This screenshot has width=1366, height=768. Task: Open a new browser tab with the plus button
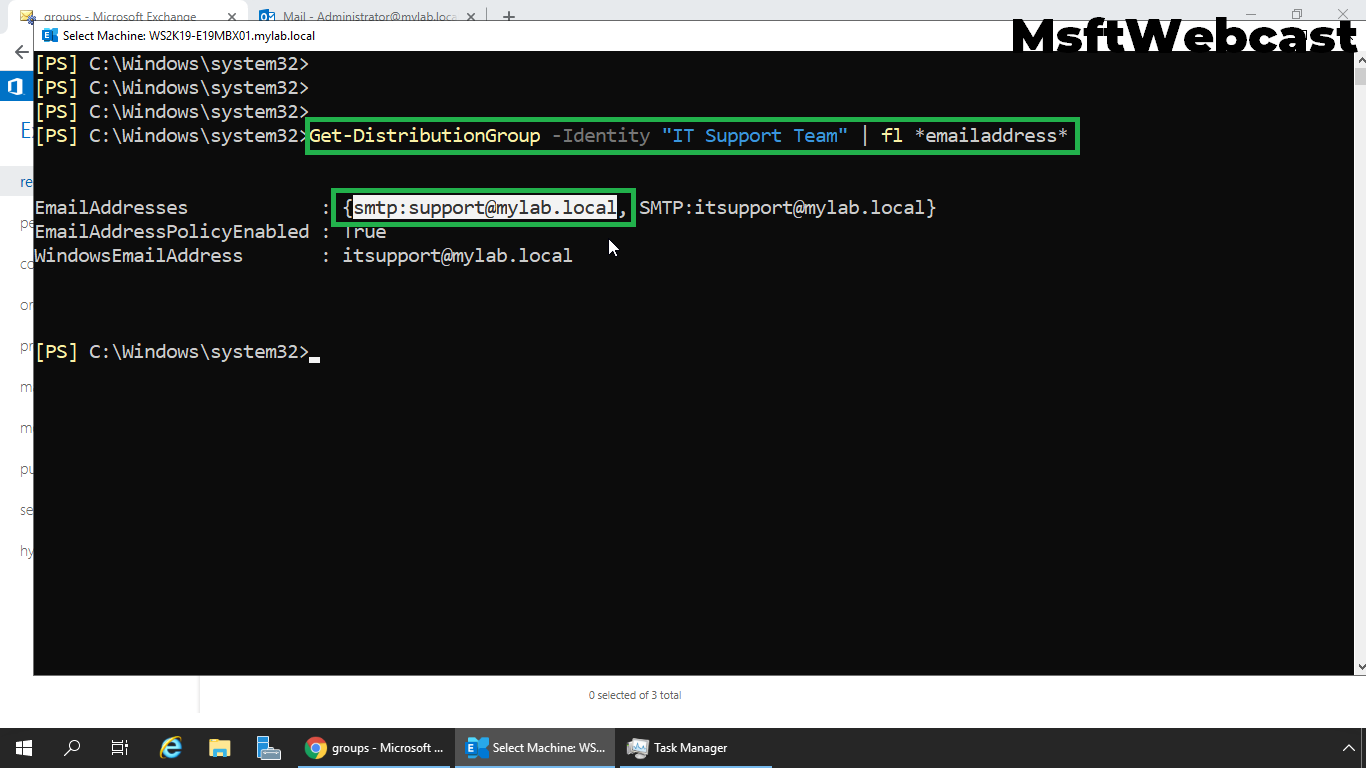click(x=508, y=15)
